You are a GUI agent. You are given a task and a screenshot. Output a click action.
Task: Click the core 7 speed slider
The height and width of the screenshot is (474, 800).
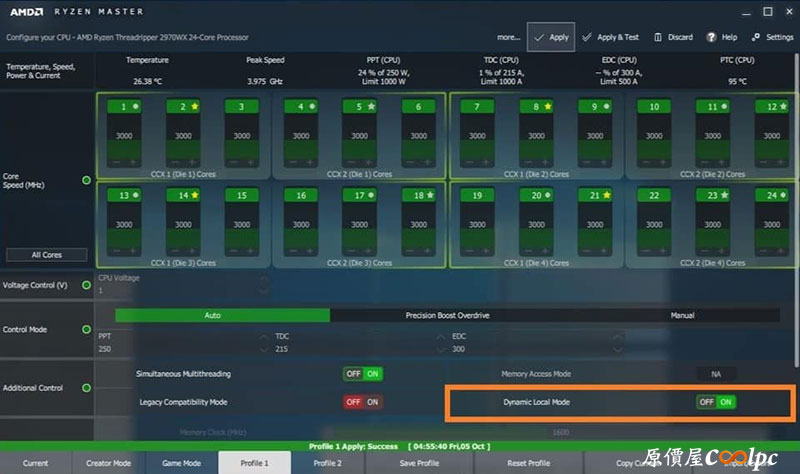coord(477,137)
